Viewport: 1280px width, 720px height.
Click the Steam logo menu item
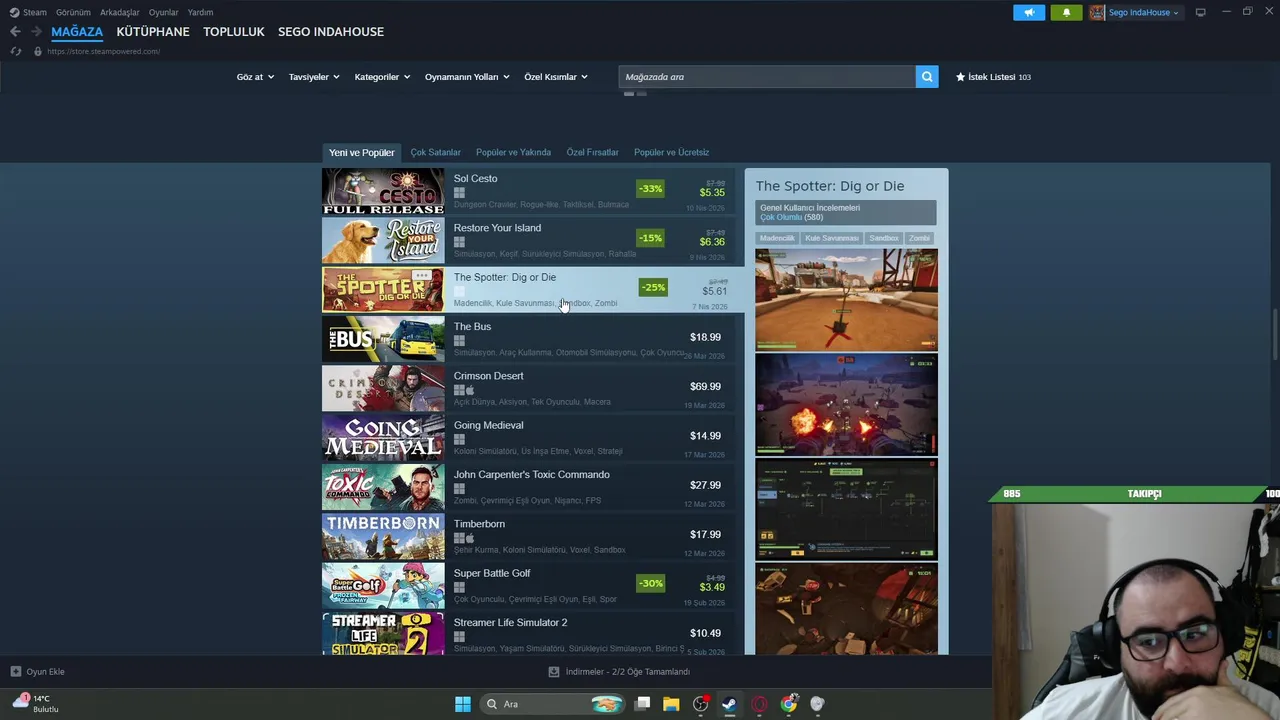28,12
